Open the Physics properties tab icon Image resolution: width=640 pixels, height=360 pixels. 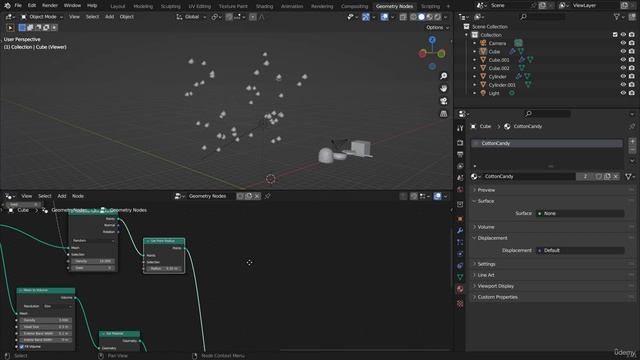click(x=460, y=254)
